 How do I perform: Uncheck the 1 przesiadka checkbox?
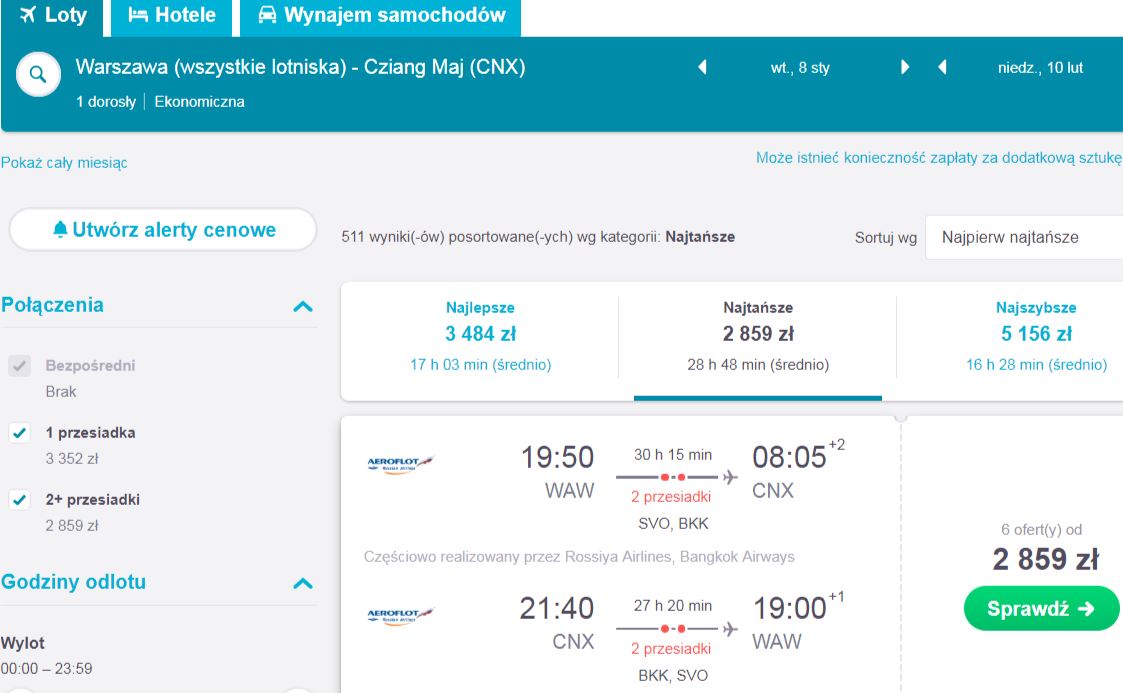[20, 432]
